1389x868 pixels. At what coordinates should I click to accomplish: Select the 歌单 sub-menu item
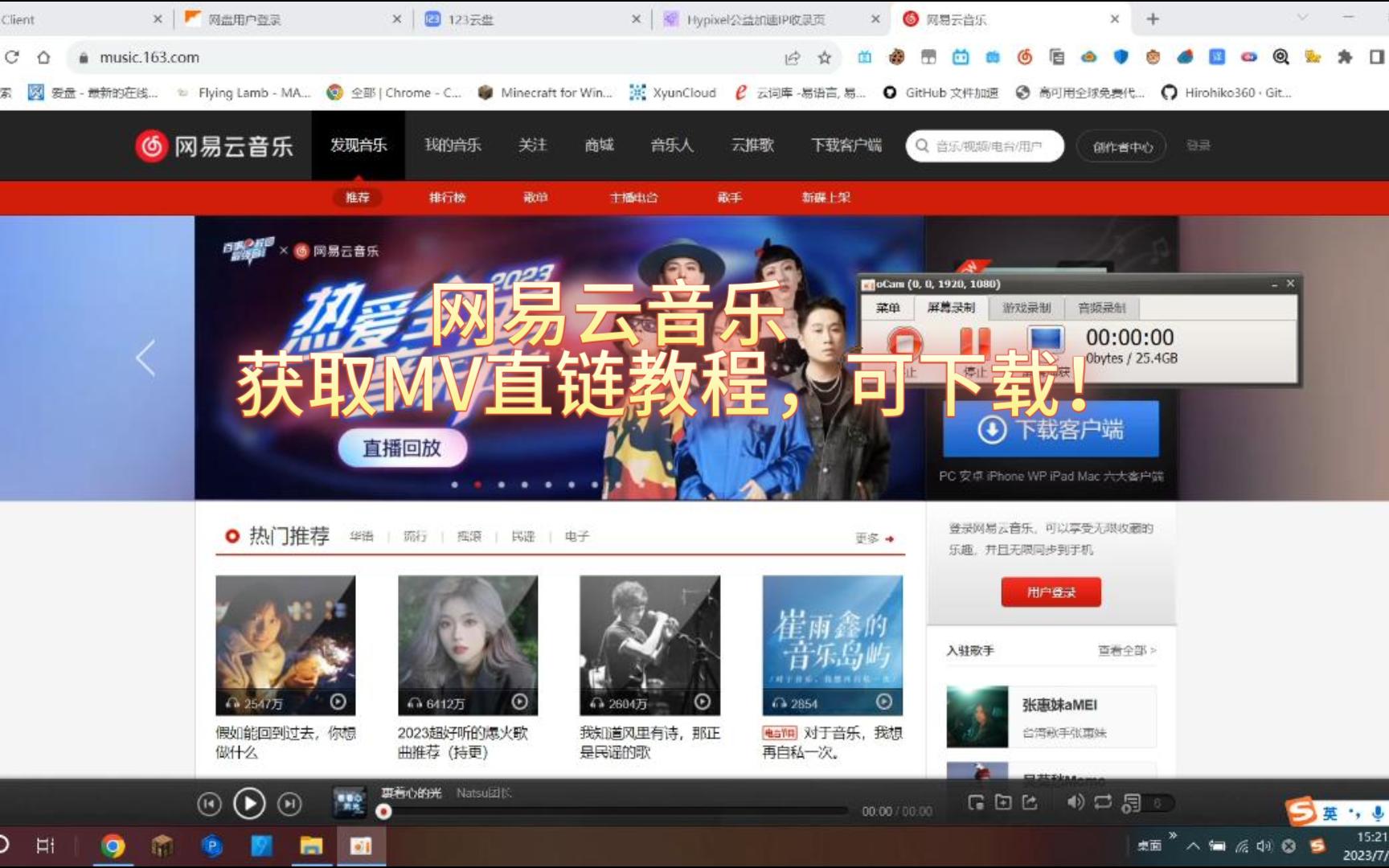535,198
